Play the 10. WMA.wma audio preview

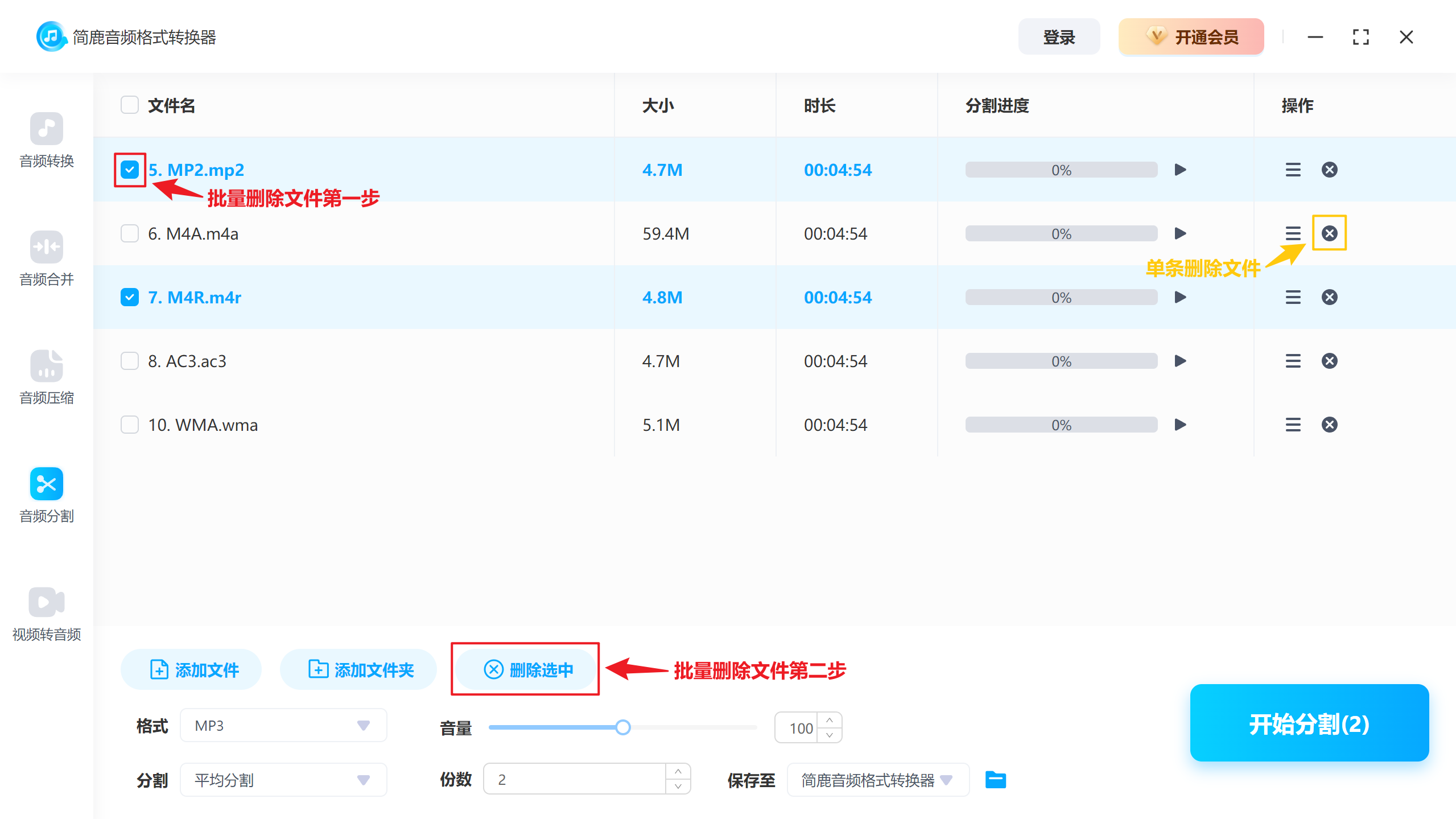[x=1180, y=425]
